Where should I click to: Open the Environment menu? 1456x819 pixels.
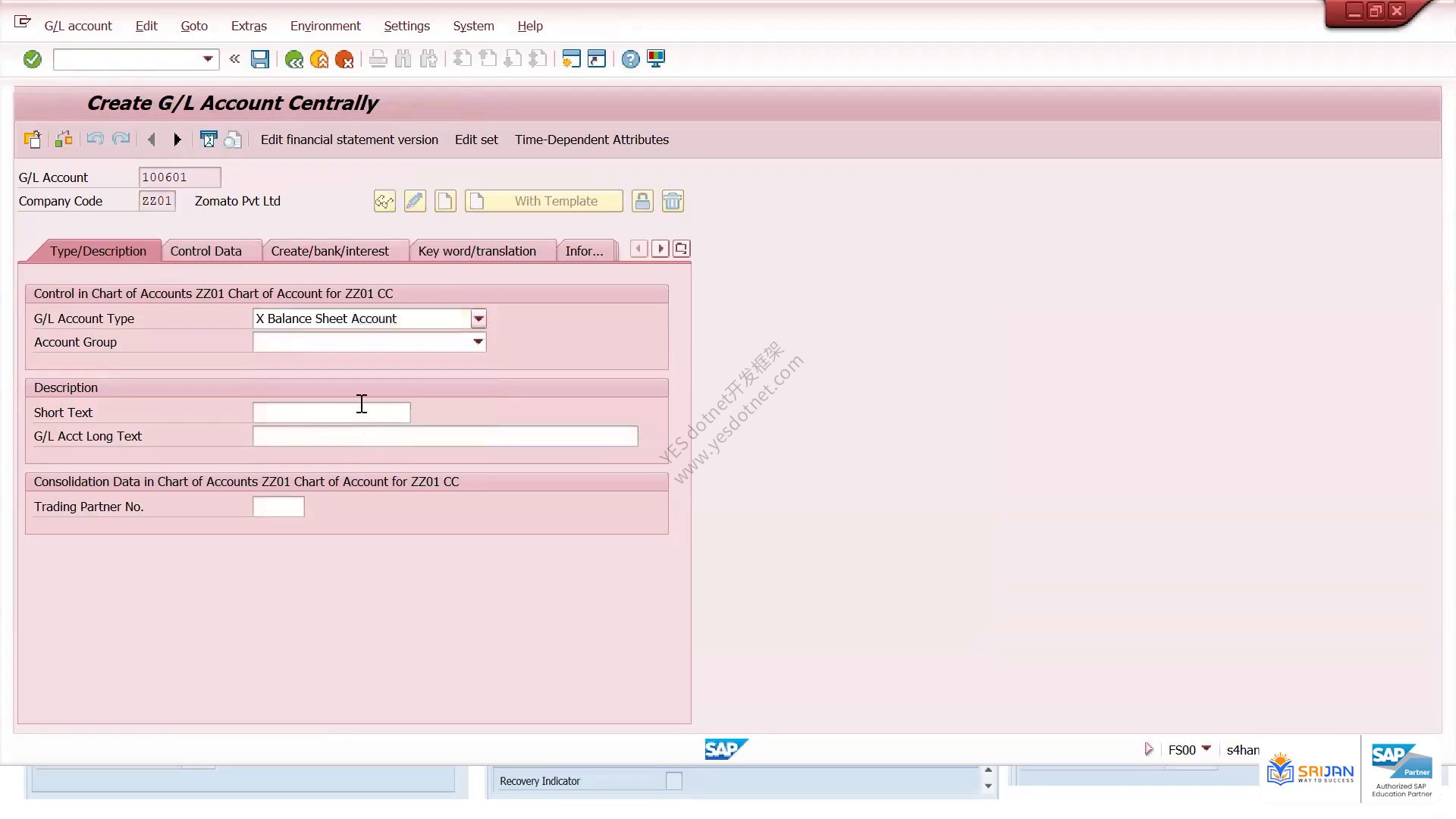coord(325,26)
